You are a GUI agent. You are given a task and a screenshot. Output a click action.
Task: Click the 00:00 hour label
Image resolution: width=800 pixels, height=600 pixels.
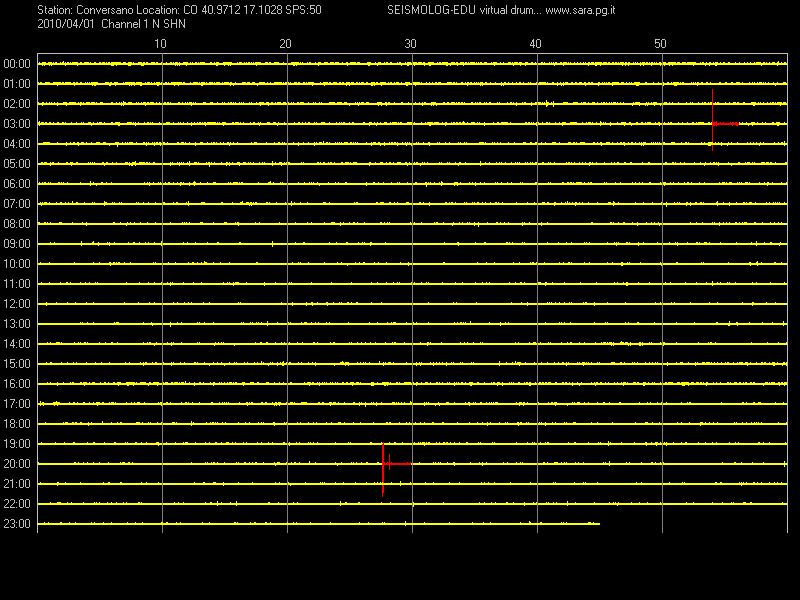pos(17,64)
